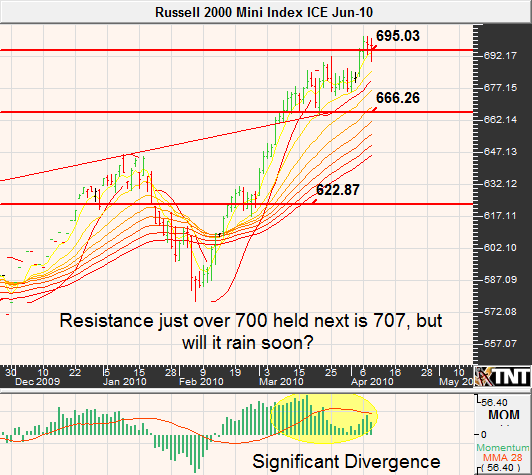Select the 666.26 support price label

[x=398, y=98]
